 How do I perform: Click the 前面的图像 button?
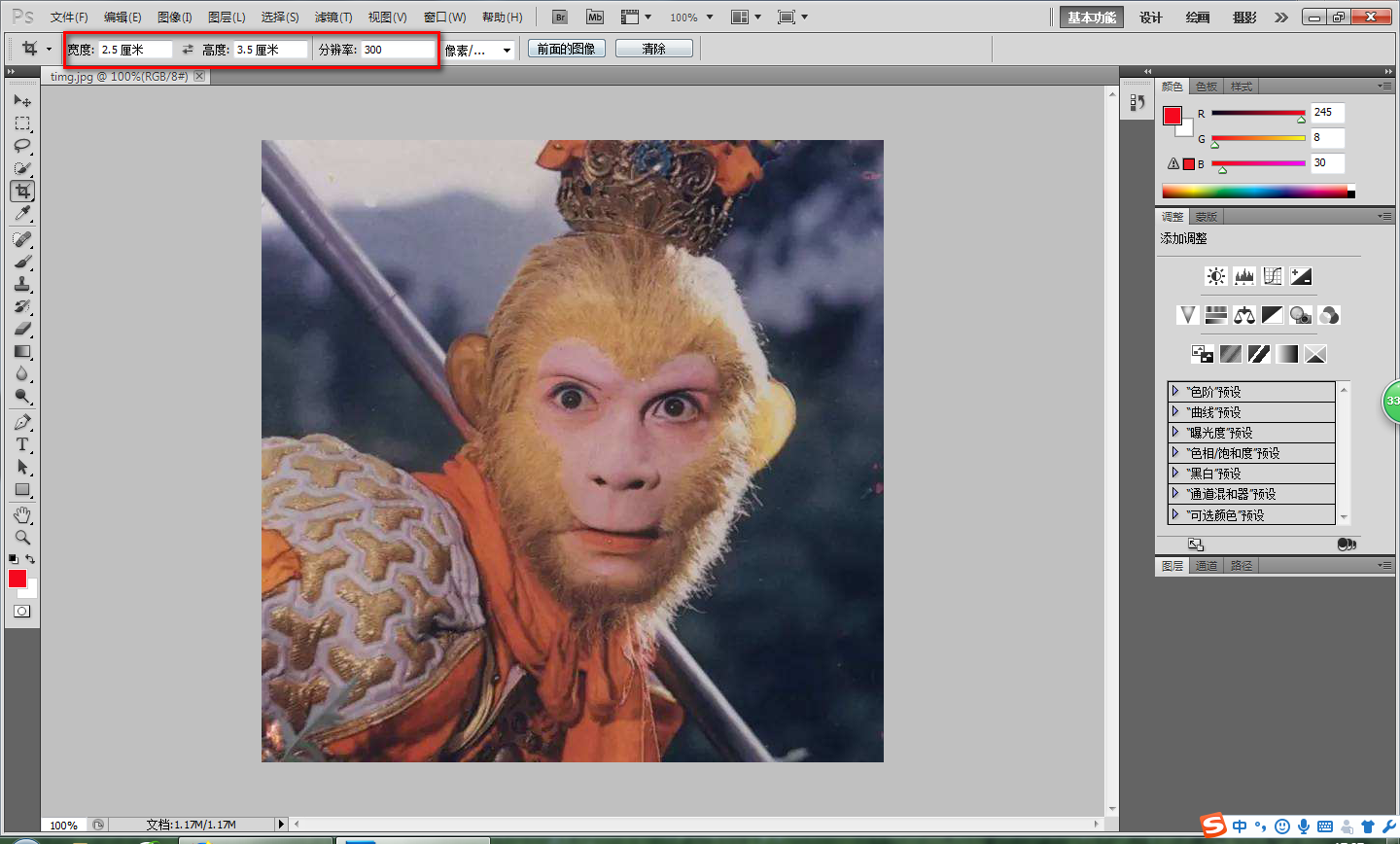[x=567, y=49]
